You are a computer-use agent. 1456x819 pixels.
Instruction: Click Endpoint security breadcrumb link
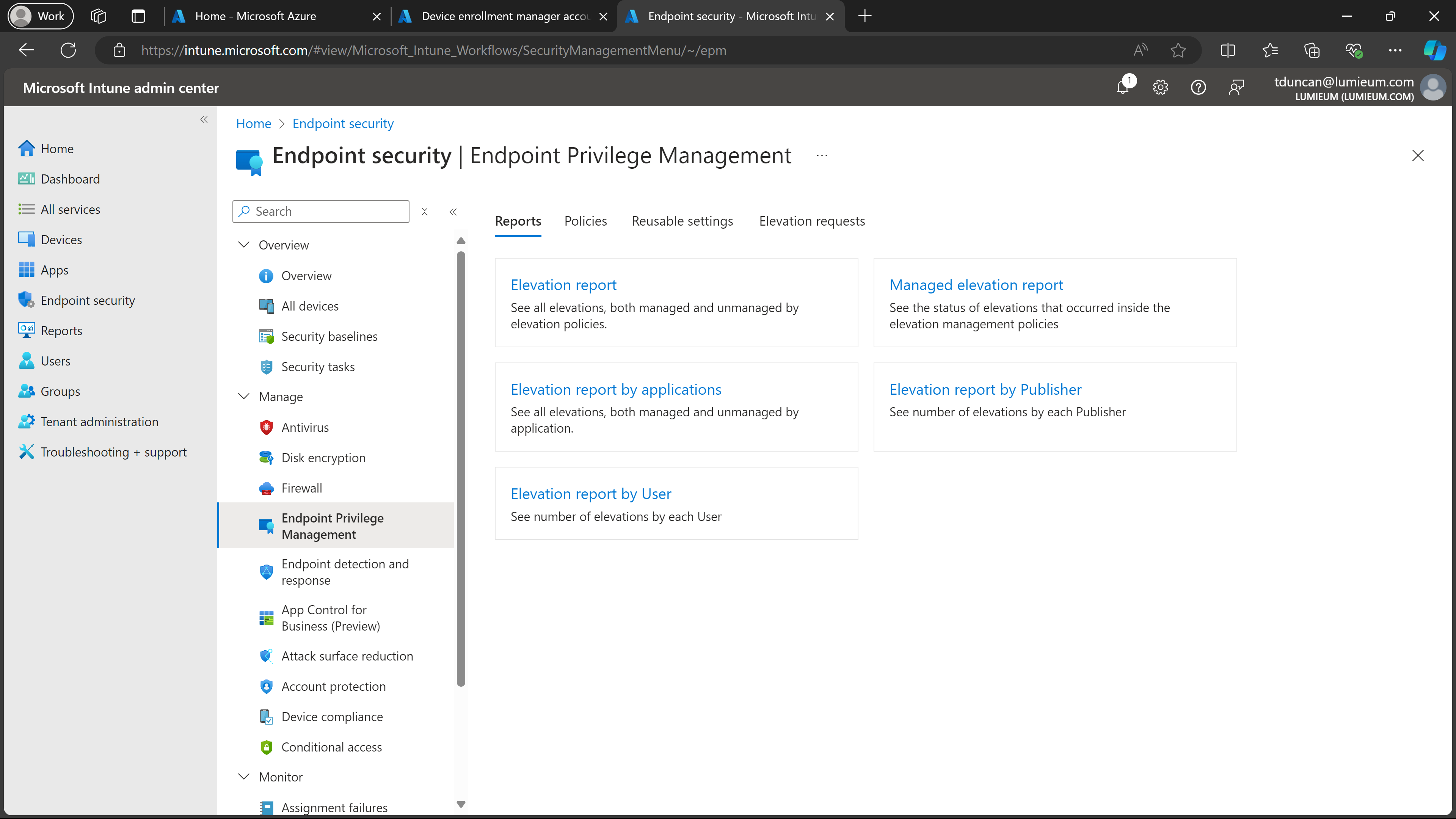coord(343,124)
